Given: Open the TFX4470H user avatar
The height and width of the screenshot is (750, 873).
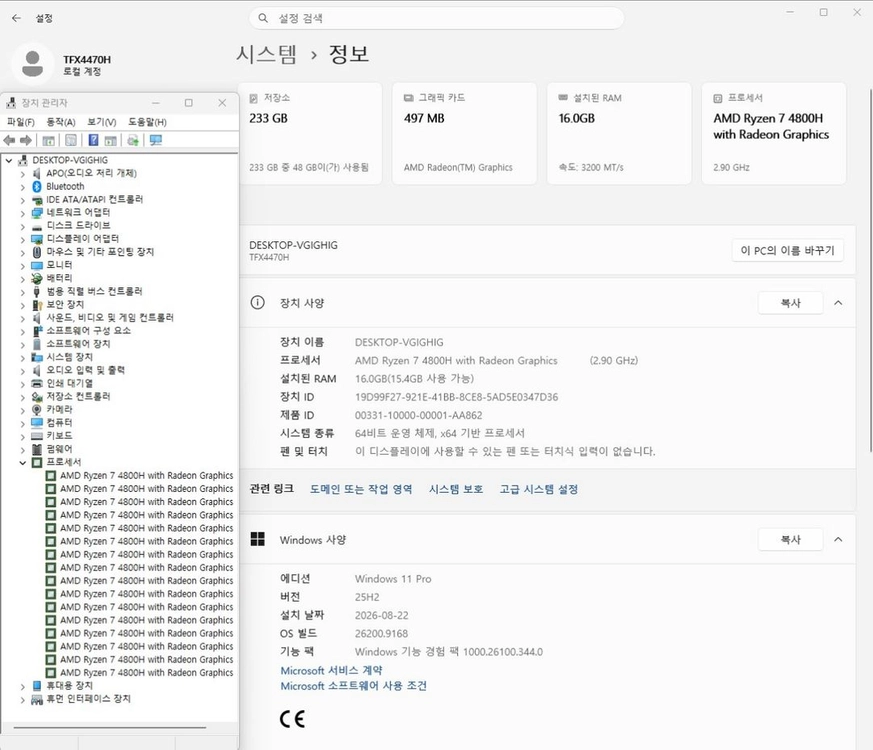Looking at the screenshot, I should point(32,64).
